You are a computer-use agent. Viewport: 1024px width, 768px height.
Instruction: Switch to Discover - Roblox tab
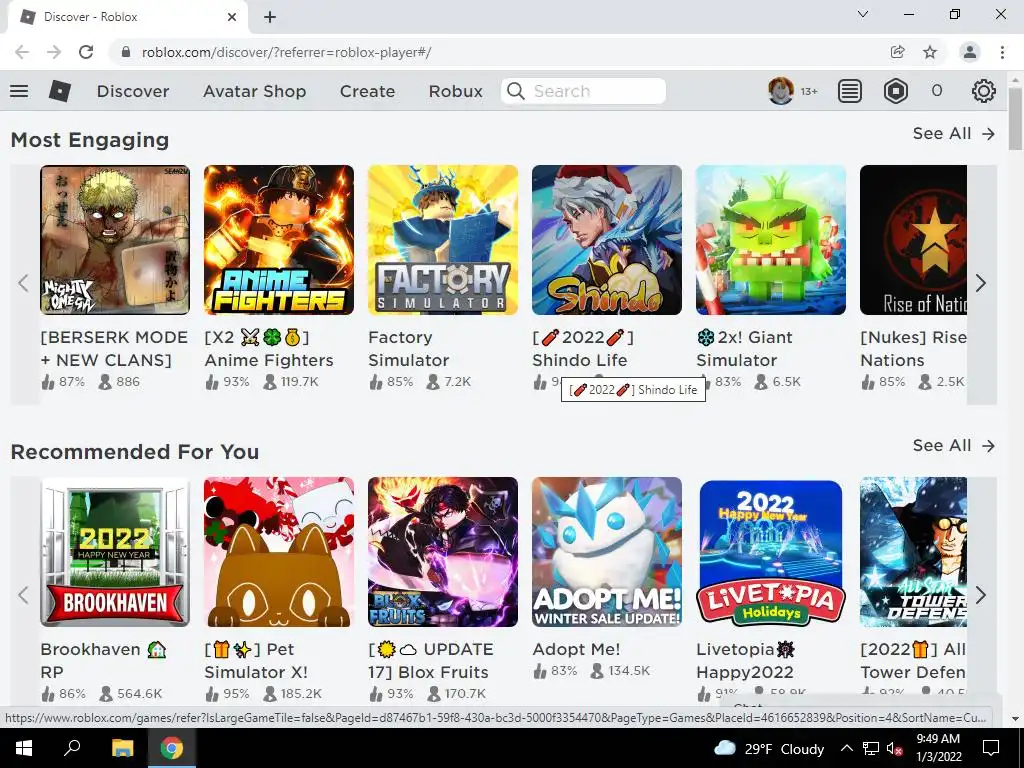point(127,17)
